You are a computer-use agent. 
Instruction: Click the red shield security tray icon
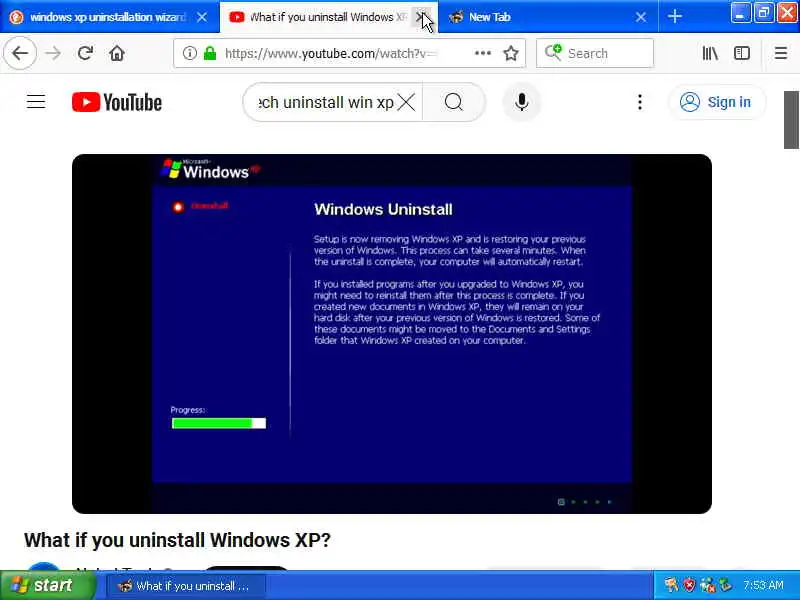point(689,585)
